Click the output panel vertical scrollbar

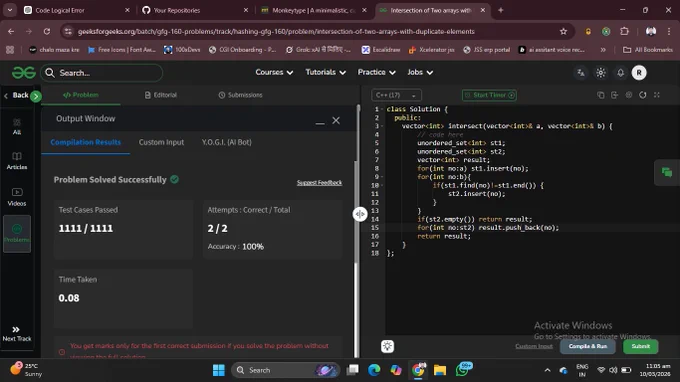(x=357, y=212)
